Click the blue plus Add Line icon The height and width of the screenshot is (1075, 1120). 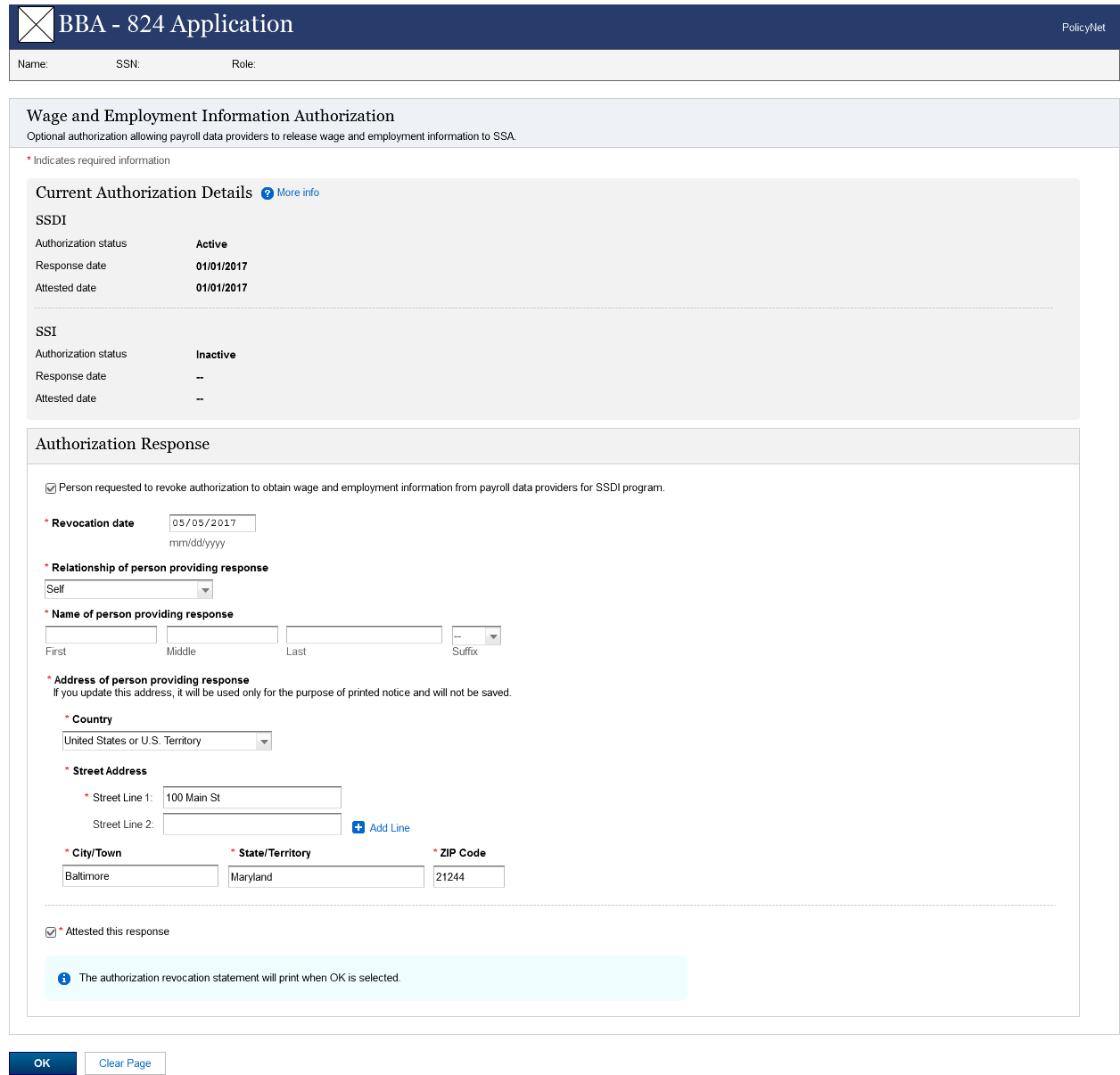[358, 827]
